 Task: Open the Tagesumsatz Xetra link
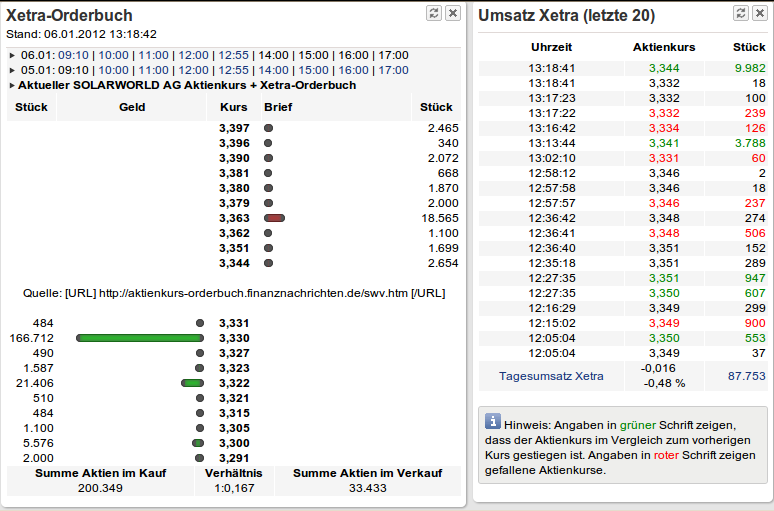[x=551, y=376]
